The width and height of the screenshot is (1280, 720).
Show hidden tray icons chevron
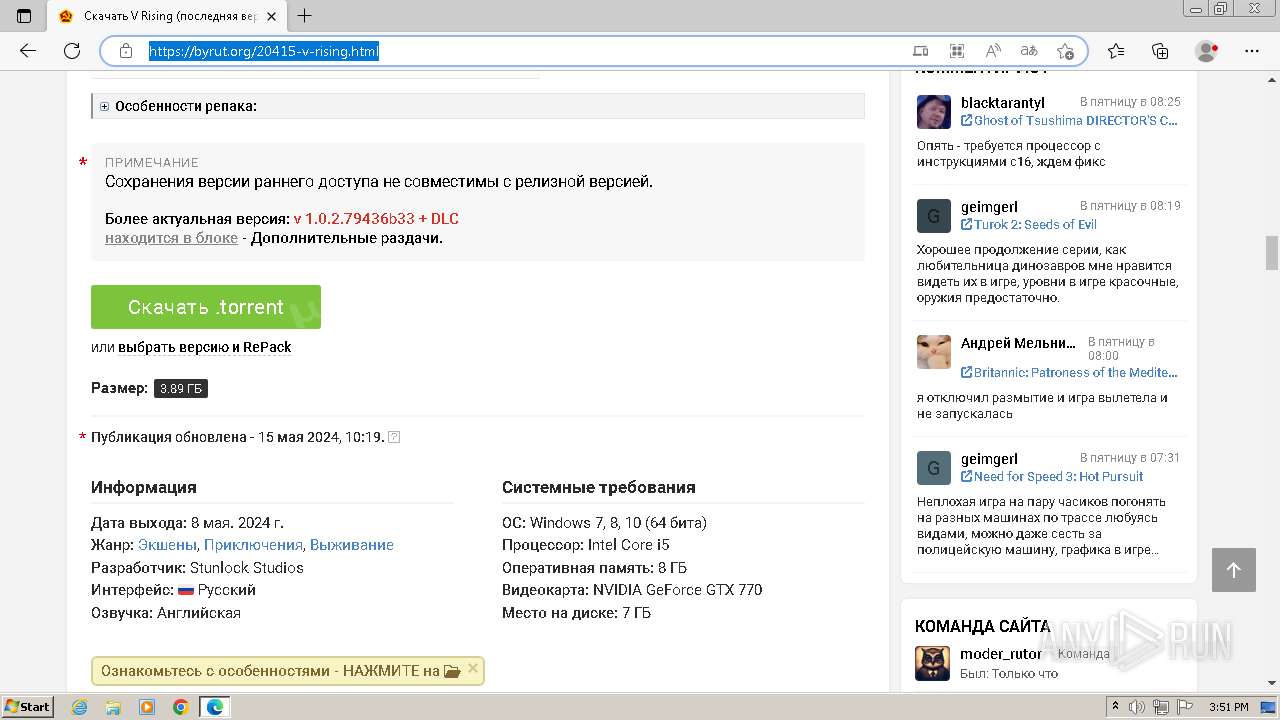[x=1114, y=707]
